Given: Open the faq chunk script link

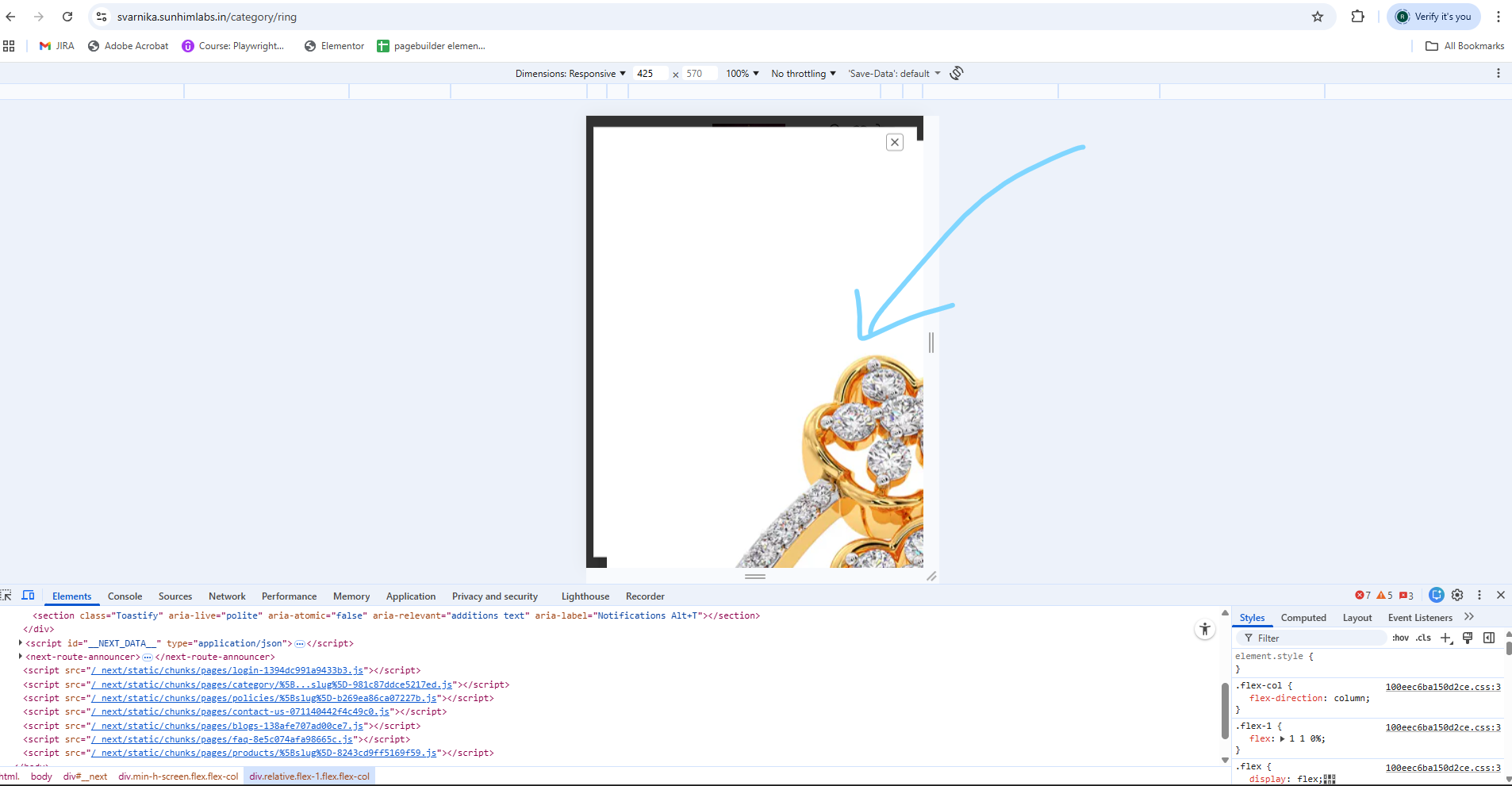Looking at the screenshot, I should click(x=222, y=739).
